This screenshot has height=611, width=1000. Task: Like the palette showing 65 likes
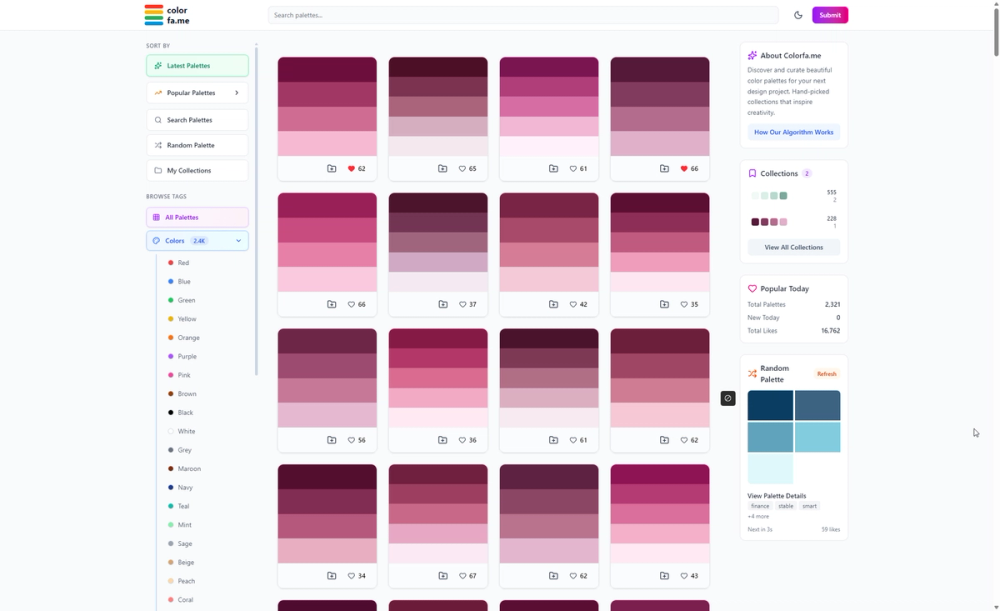click(x=460, y=169)
